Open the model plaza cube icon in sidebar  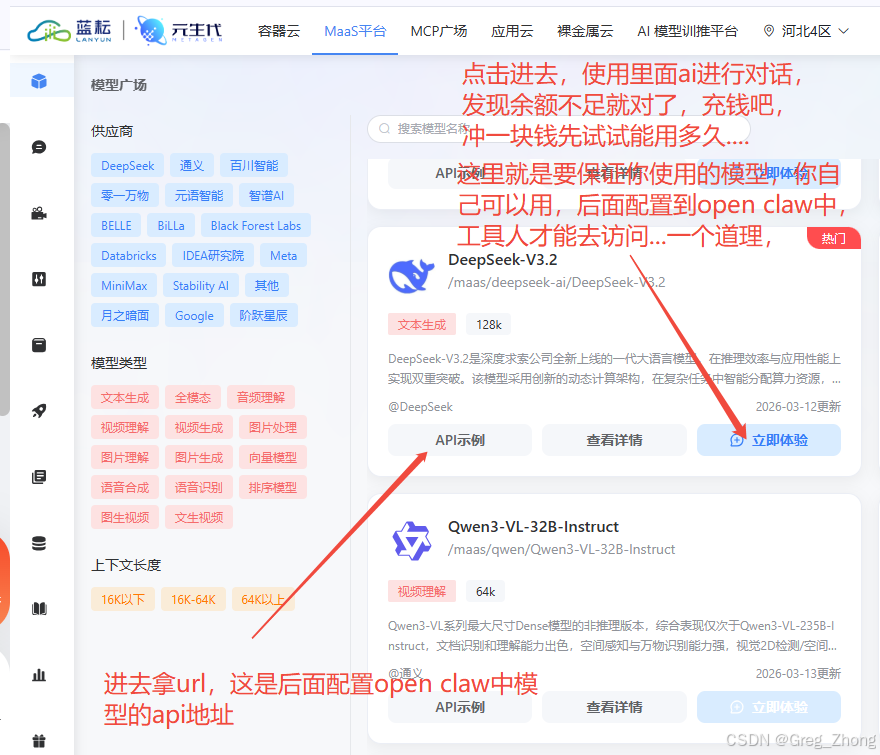tap(39, 81)
